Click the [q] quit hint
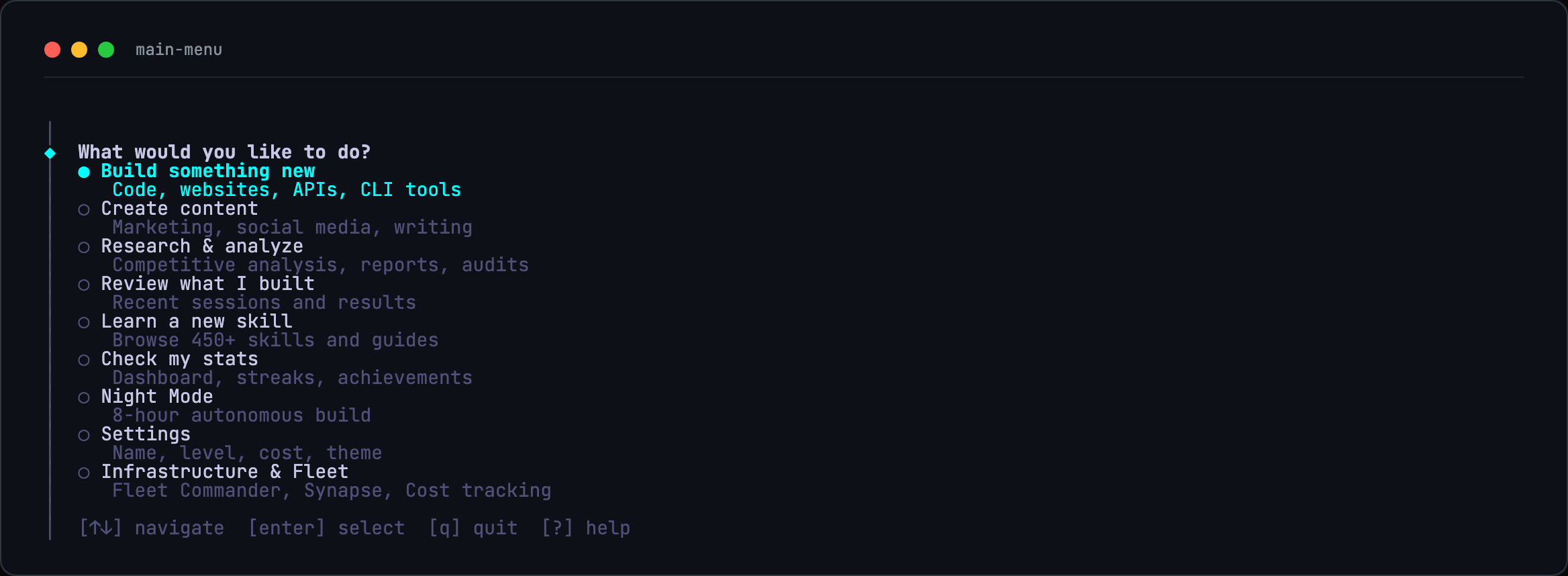Screen dimensions: 1568x576 point(473,528)
